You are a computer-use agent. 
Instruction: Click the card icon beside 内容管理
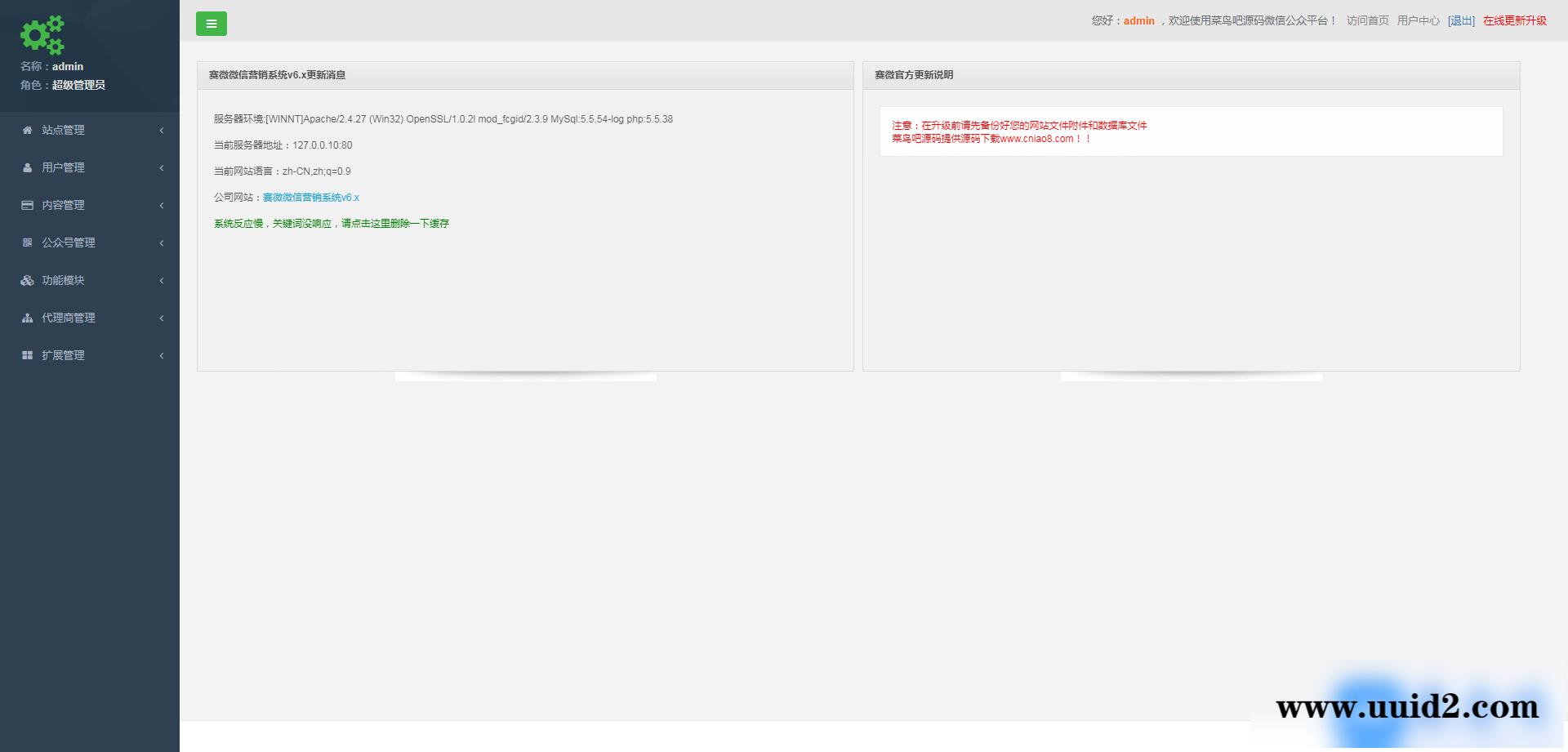click(27, 205)
